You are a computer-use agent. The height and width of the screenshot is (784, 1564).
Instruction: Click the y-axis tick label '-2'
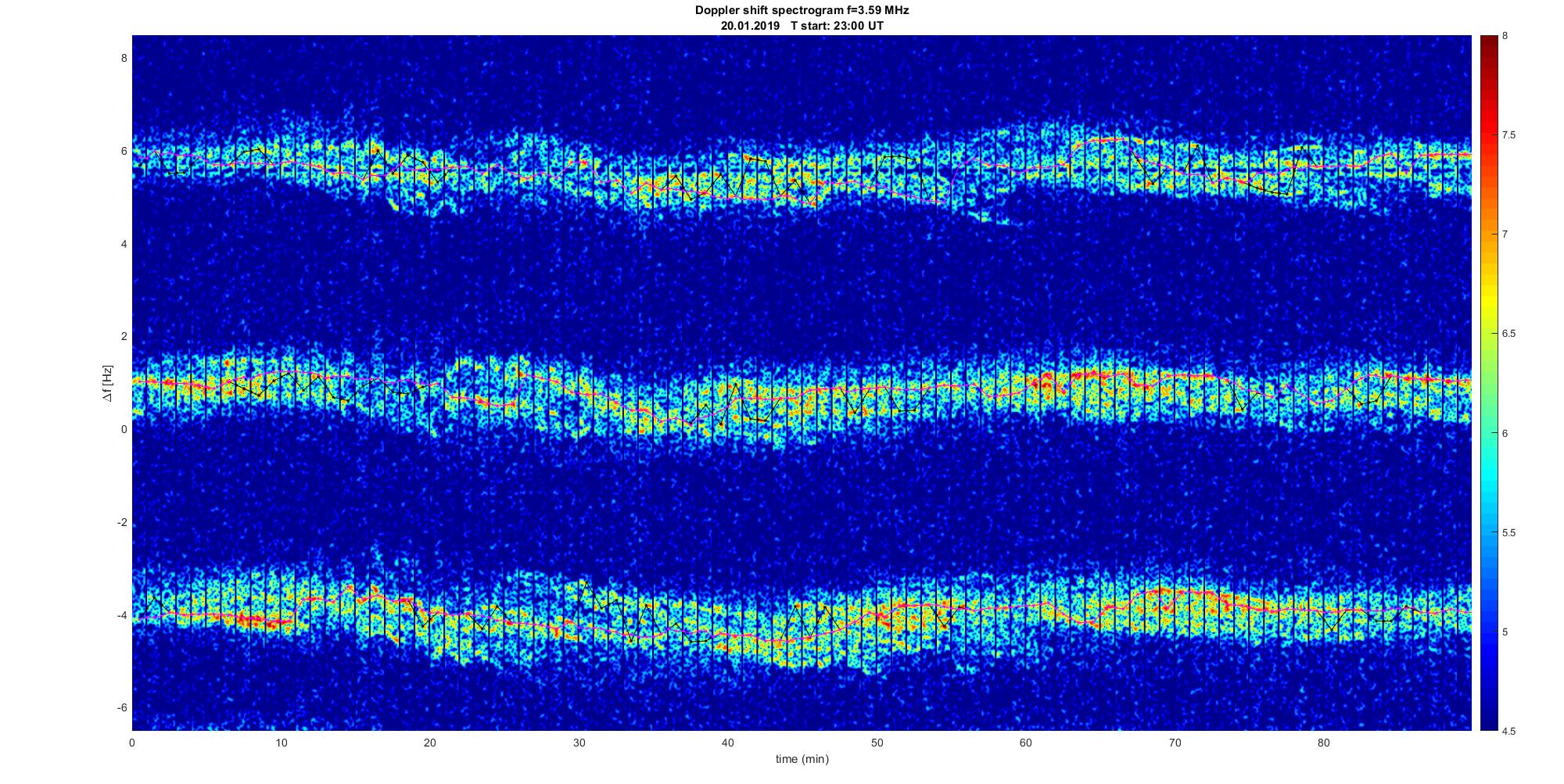[x=122, y=522]
